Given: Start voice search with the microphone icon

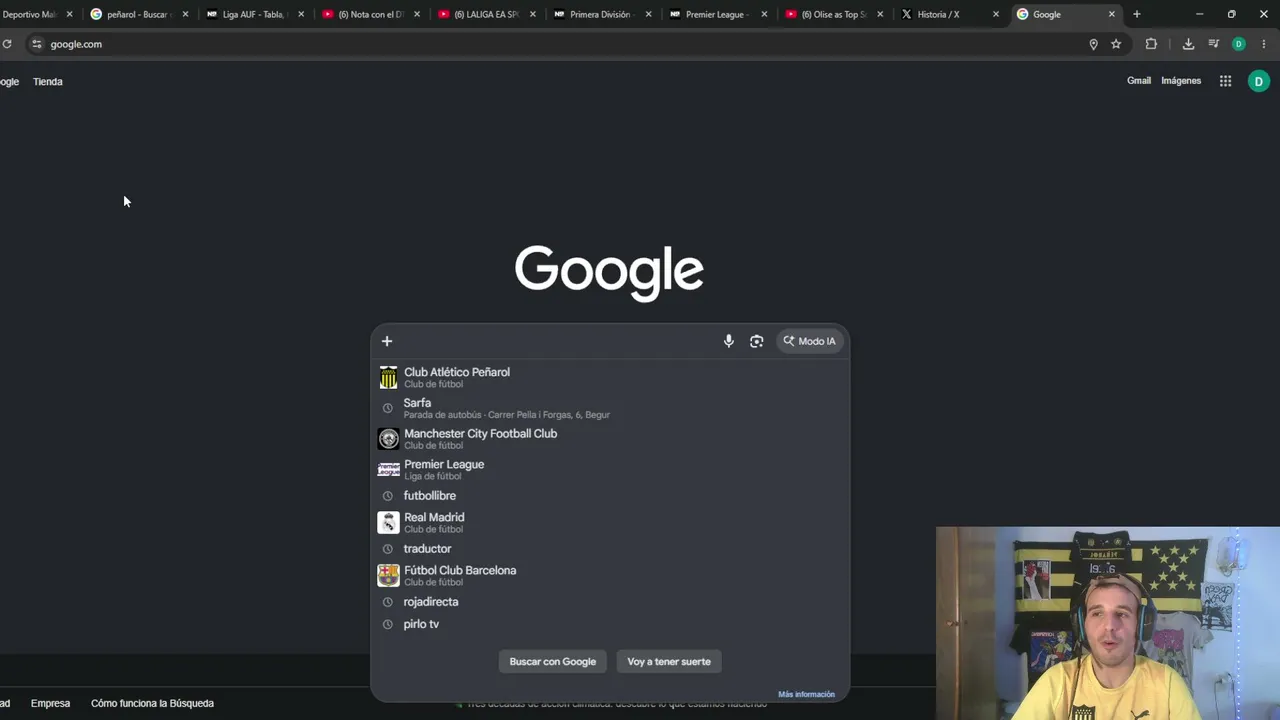Looking at the screenshot, I should (x=729, y=341).
